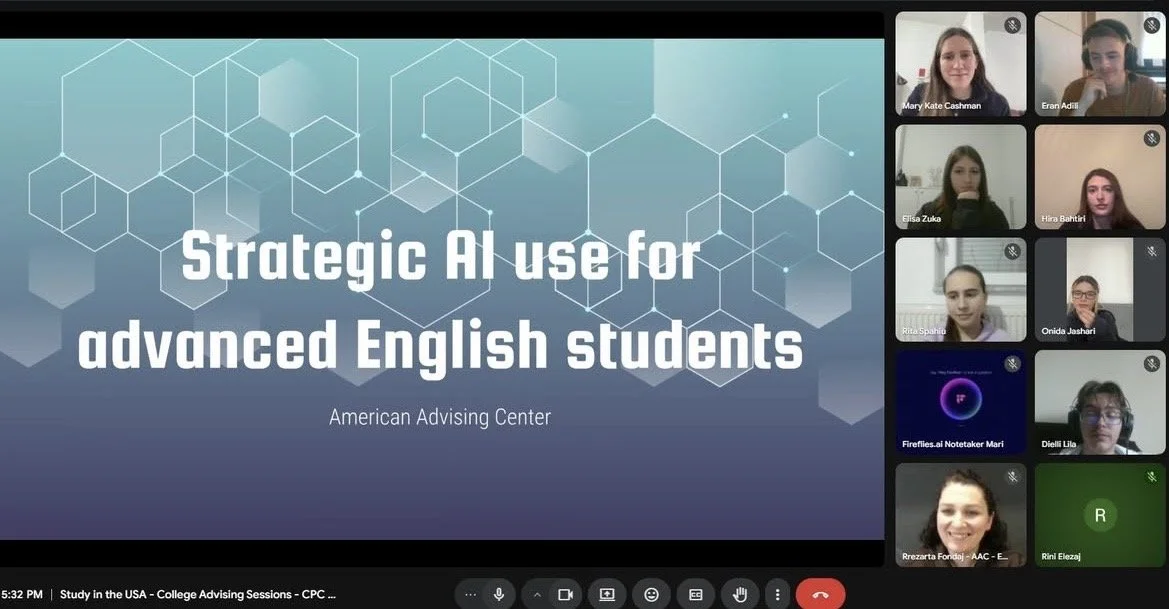Click muted mic icon on Mary Kate Cashman tile
The width and height of the screenshot is (1169, 609).
point(1012,25)
